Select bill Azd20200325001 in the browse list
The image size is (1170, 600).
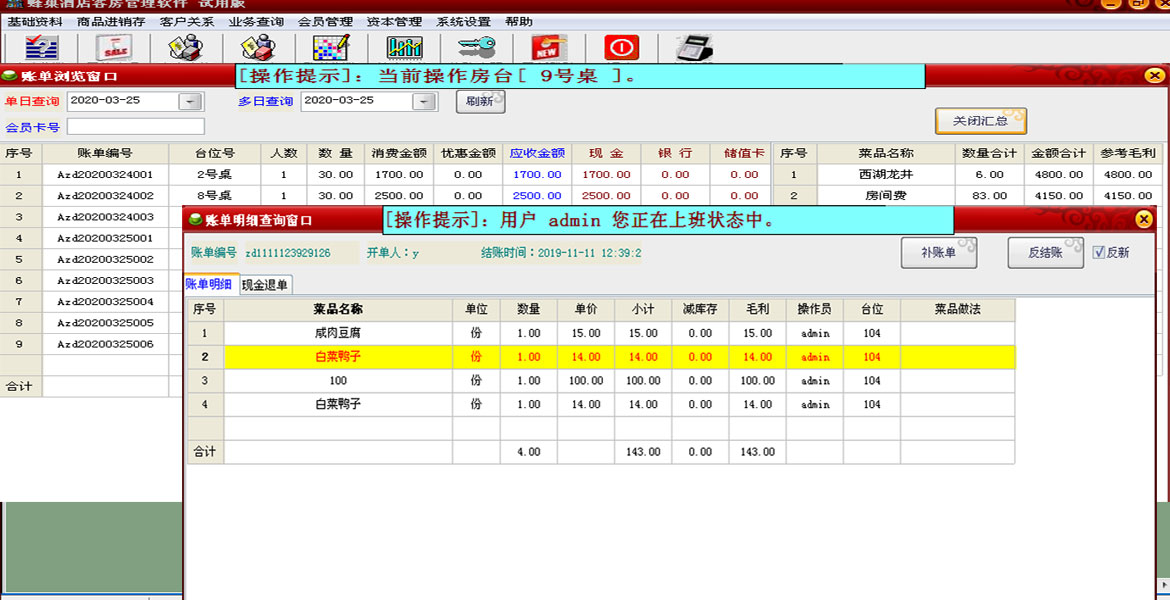tap(105, 238)
